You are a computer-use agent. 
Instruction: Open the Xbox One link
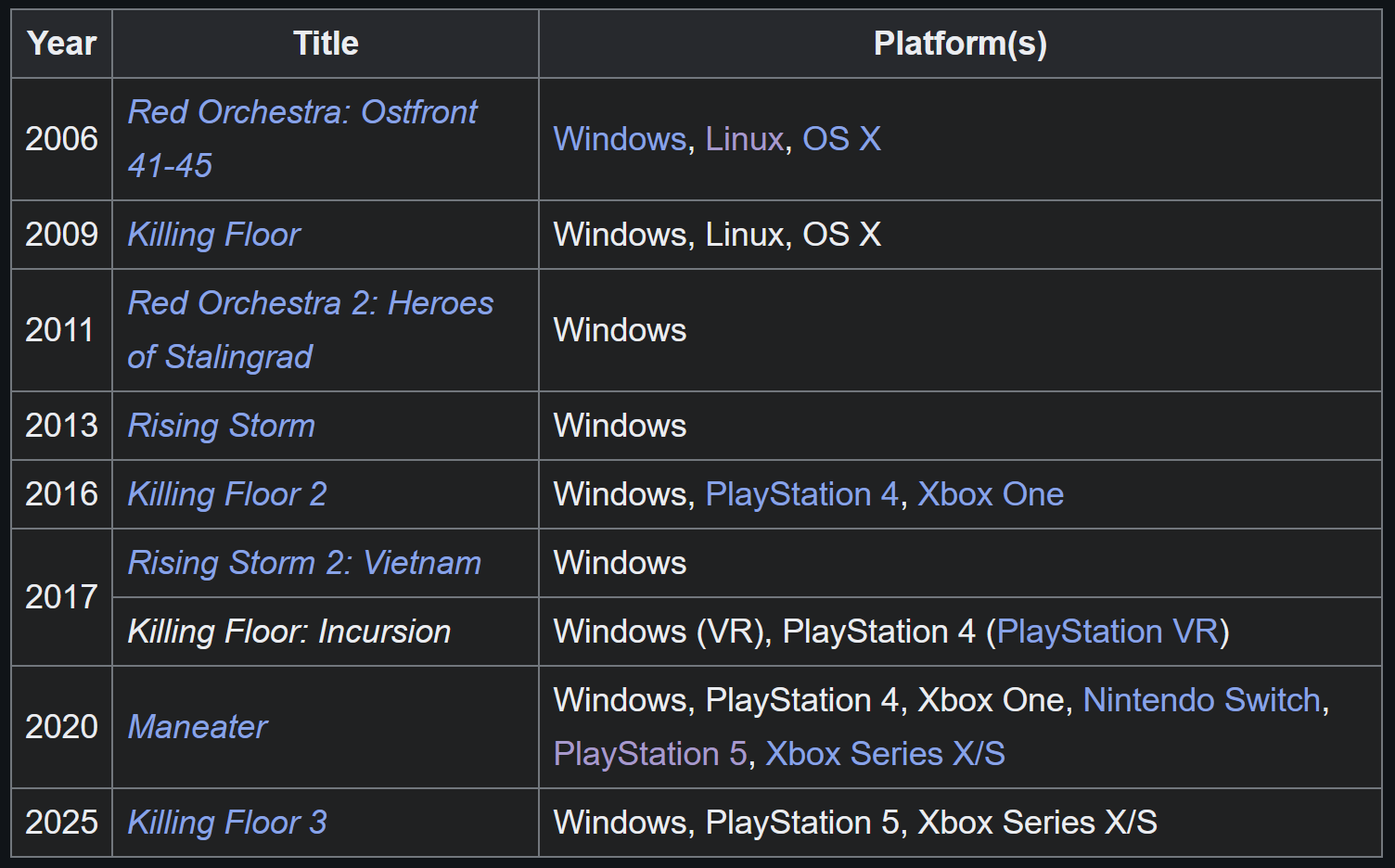click(x=991, y=494)
